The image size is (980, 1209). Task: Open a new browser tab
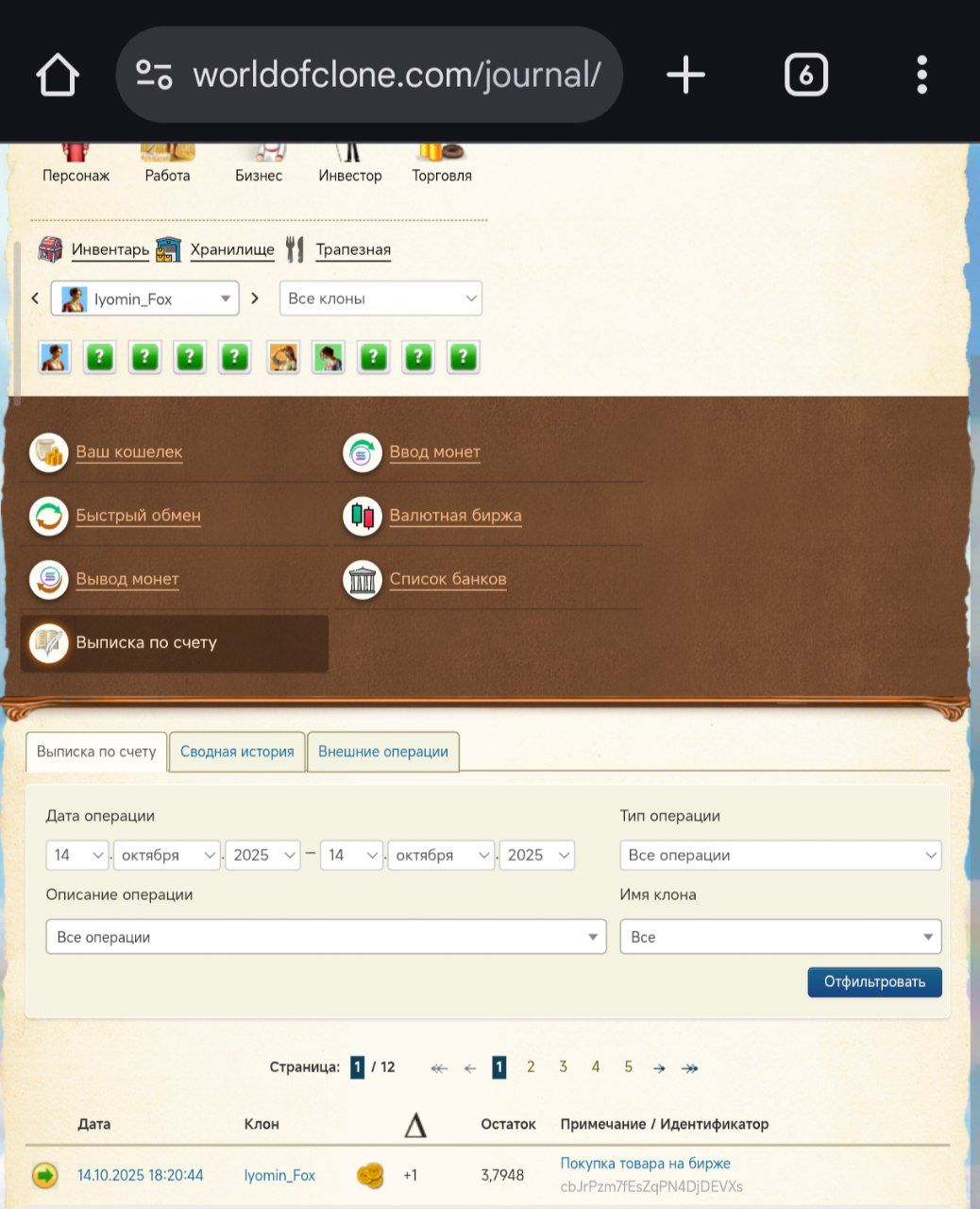(x=685, y=75)
